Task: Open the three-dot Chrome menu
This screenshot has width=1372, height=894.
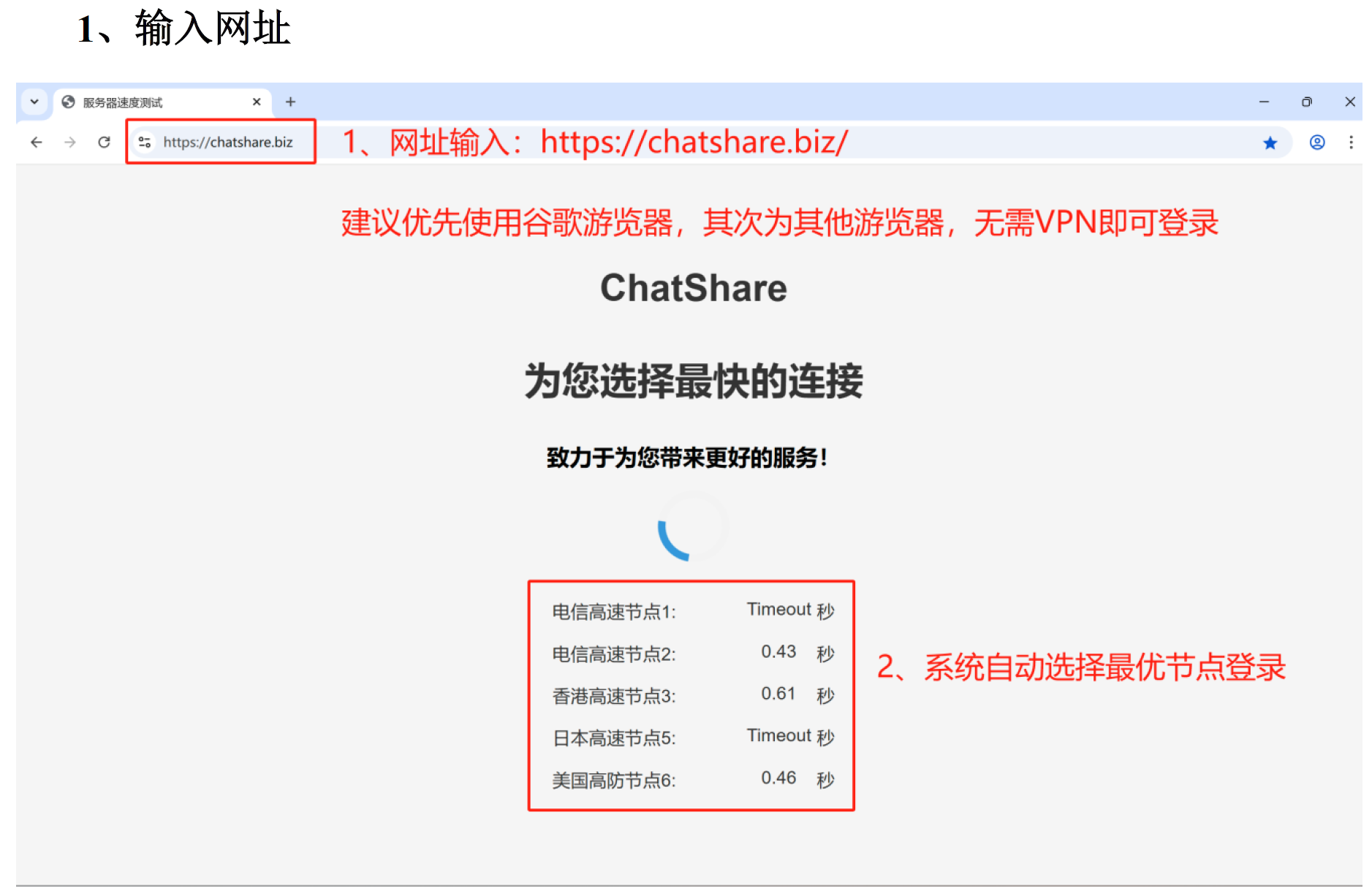Action: pos(1351,143)
